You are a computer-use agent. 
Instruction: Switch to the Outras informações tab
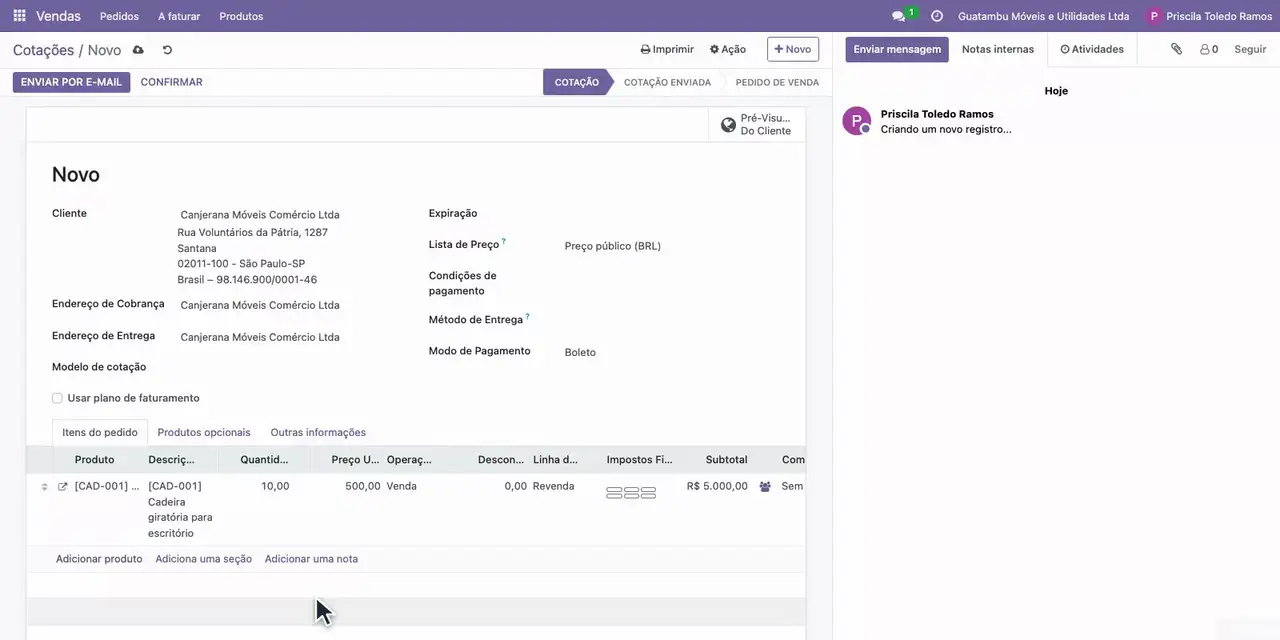pos(318,432)
